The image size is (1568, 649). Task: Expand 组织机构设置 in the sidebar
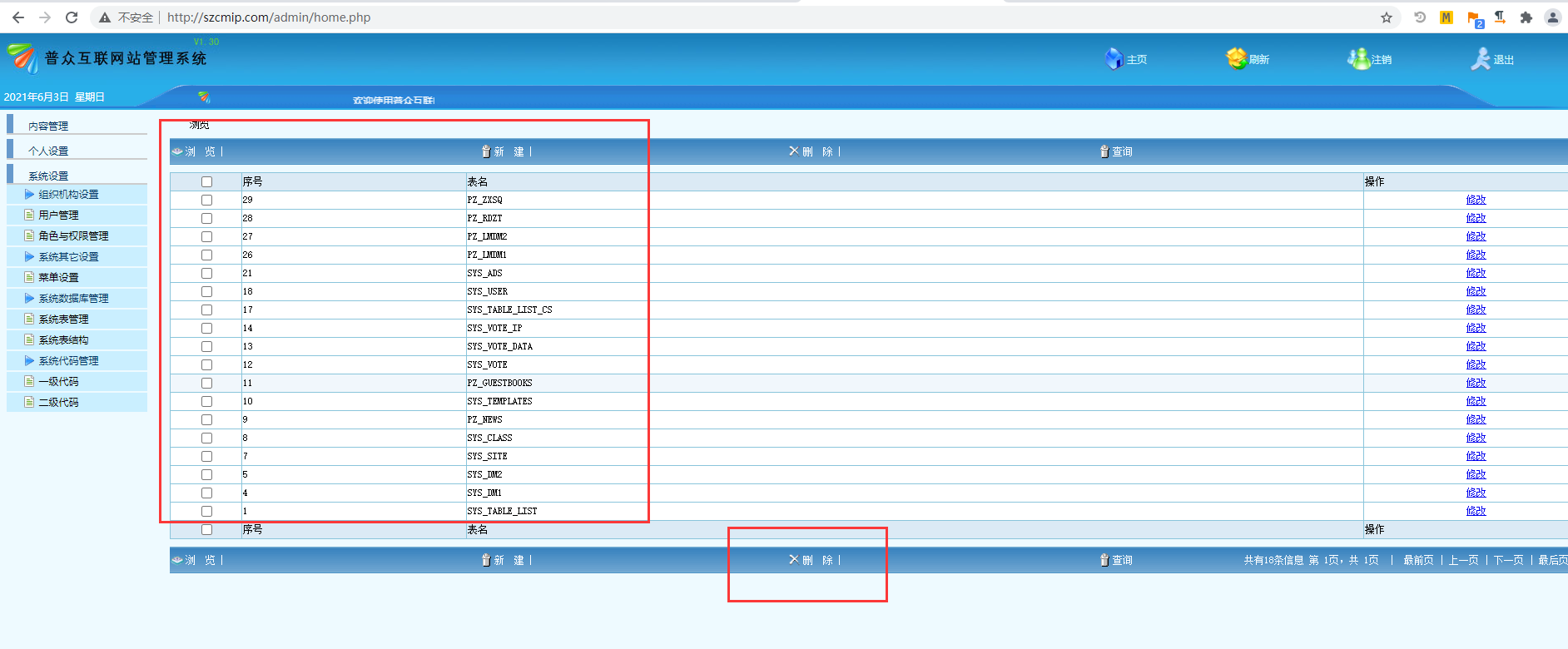30,195
